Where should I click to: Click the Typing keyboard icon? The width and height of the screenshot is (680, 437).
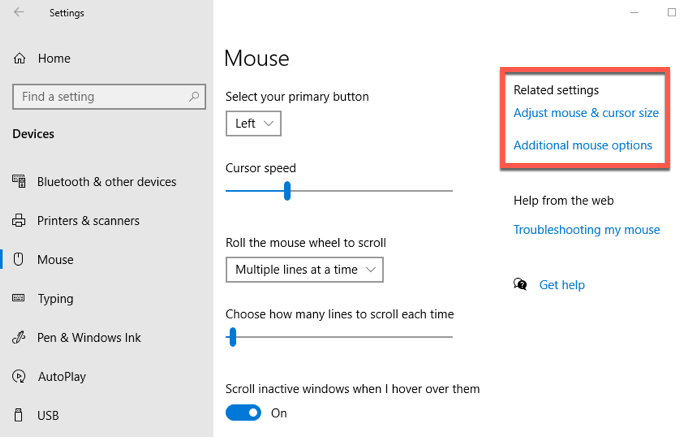tap(19, 299)
